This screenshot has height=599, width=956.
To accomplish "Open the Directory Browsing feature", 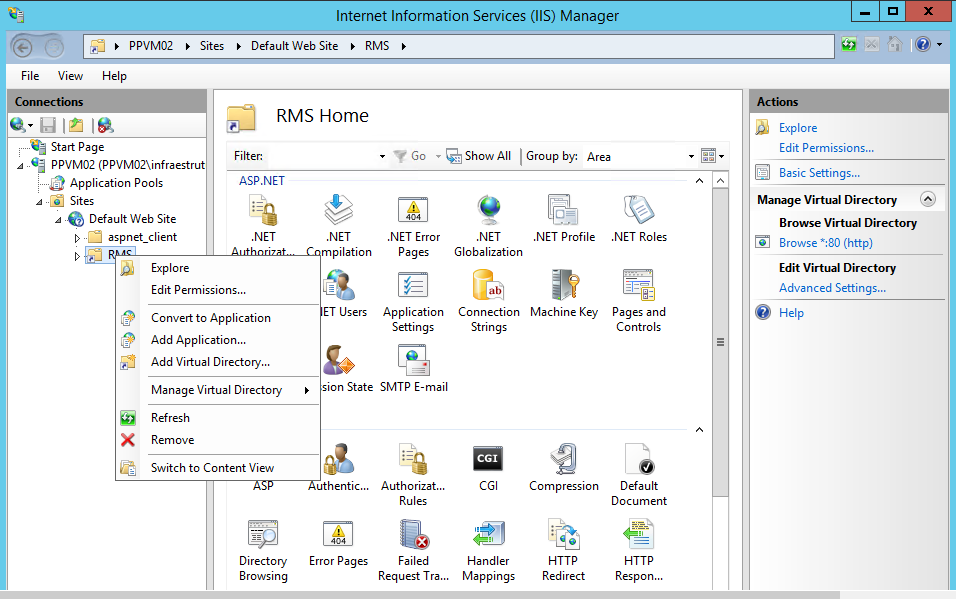I will click(x=263, y=550).
